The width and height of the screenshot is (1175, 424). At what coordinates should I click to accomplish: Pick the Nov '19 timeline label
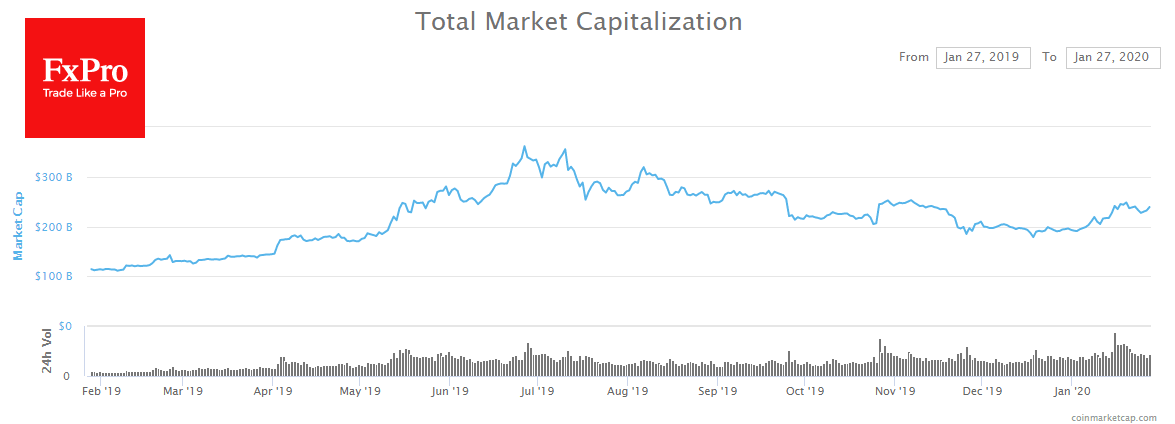point(895,391)
